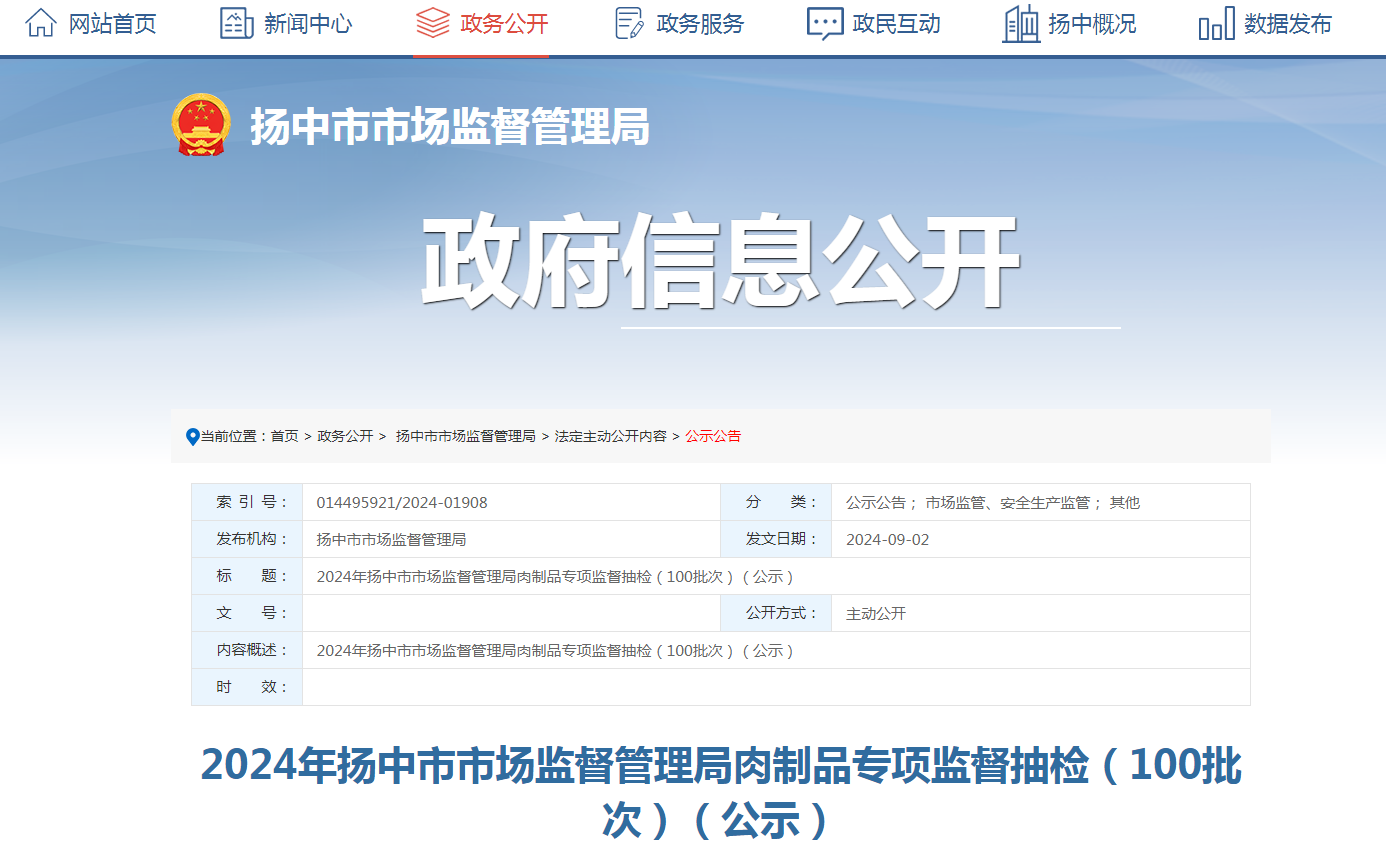
Task: Click the large 政府信息公开 banner heading
Action: tap(720, 262)
